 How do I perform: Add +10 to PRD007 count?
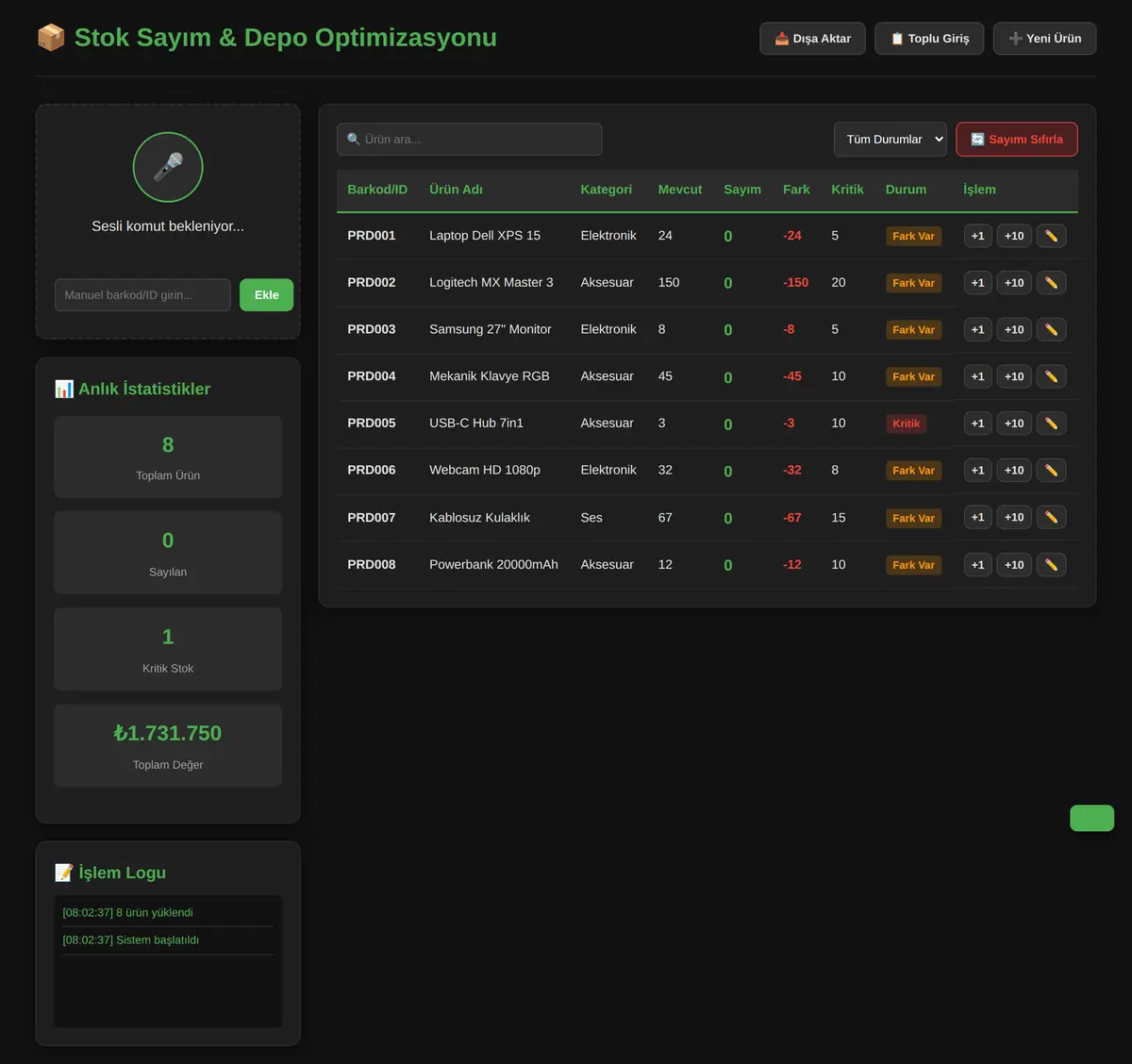pos(1014,517)
